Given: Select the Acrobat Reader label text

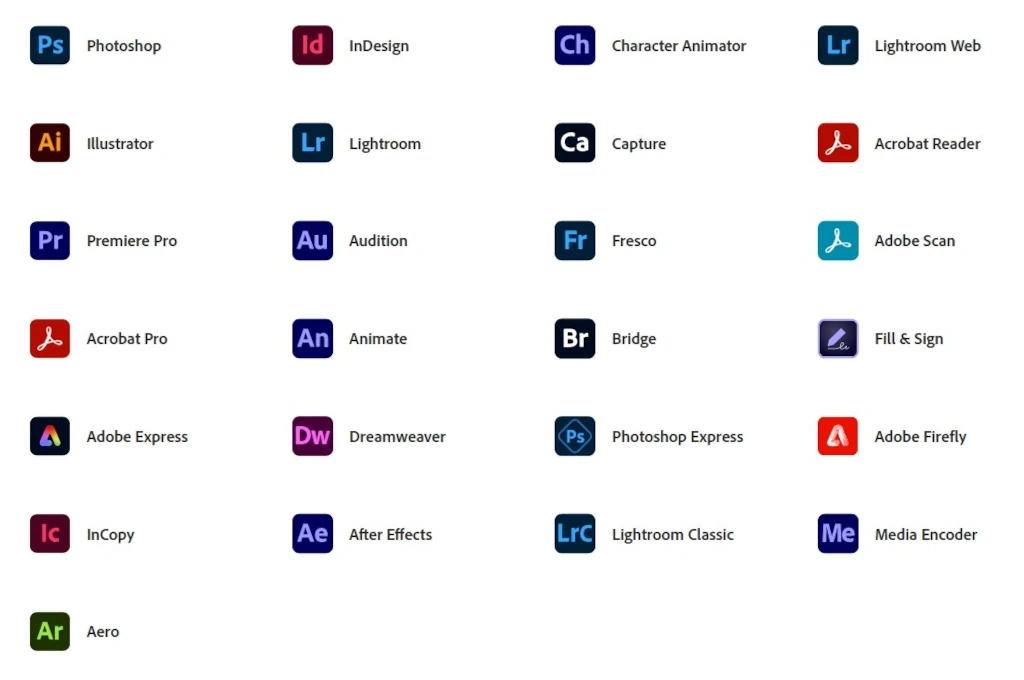Looking at the screenshot, I should tap(927, 143).
